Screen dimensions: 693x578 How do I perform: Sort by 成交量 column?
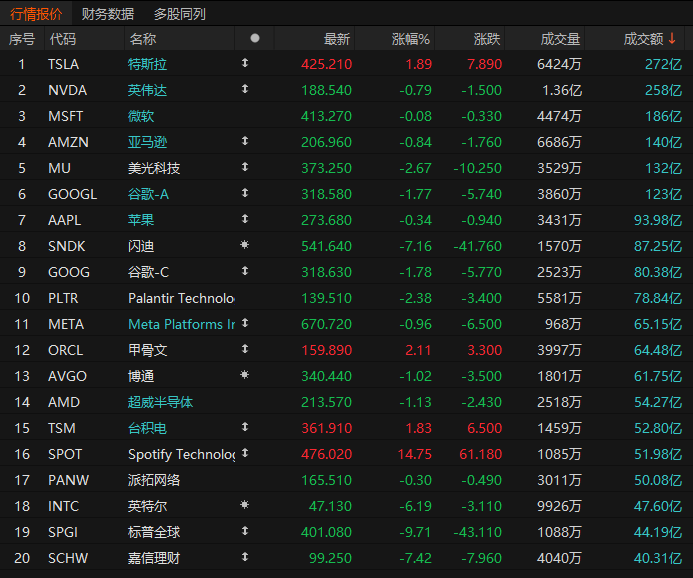coord(560,39)
